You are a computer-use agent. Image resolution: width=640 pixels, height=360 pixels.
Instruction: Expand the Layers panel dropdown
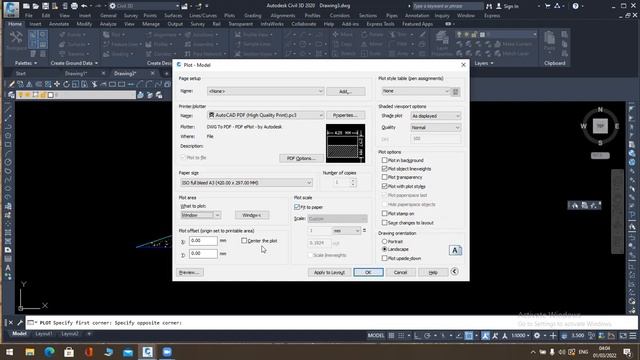coord(484,63)
